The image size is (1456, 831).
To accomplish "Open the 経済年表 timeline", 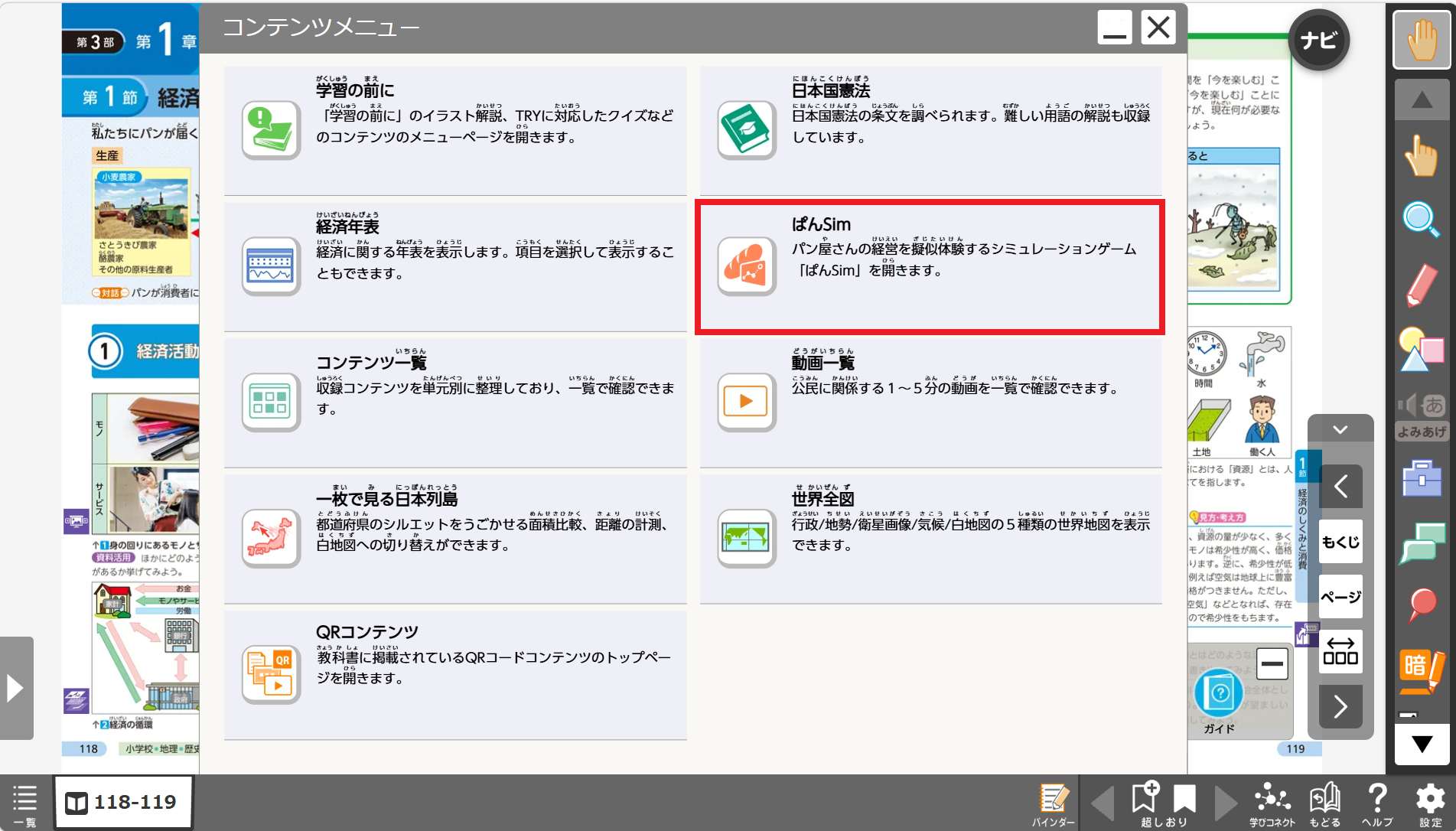I will click(x=454, y=266).
